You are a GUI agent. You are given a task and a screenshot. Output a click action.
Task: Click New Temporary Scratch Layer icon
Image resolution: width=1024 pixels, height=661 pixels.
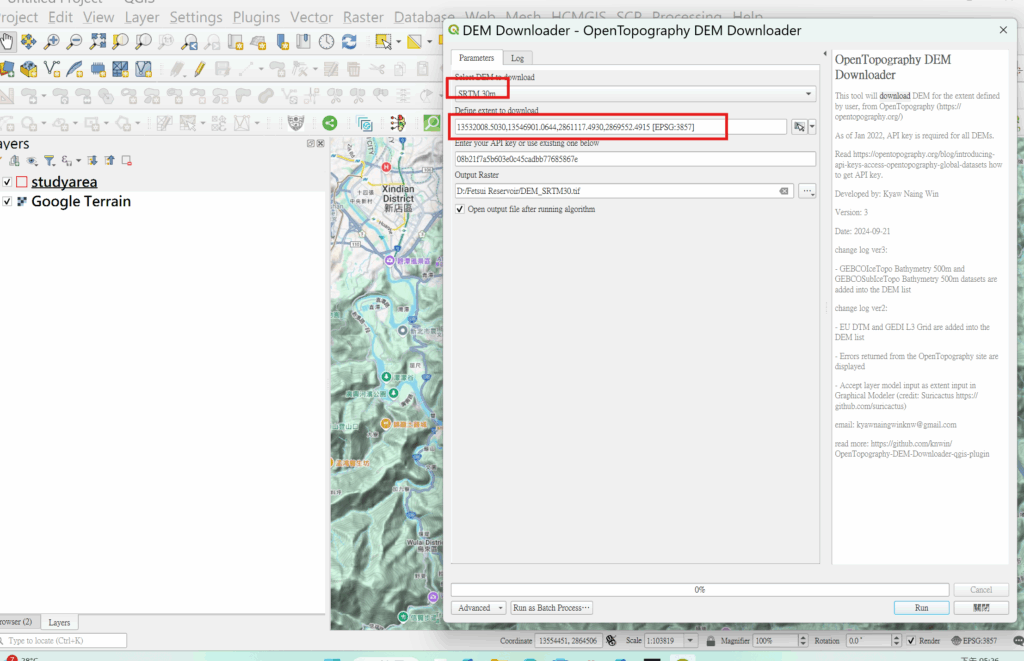(x=98, y=69)
